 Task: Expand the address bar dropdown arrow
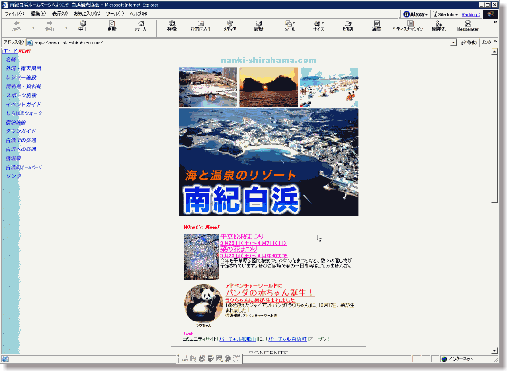tap(453, 43)
